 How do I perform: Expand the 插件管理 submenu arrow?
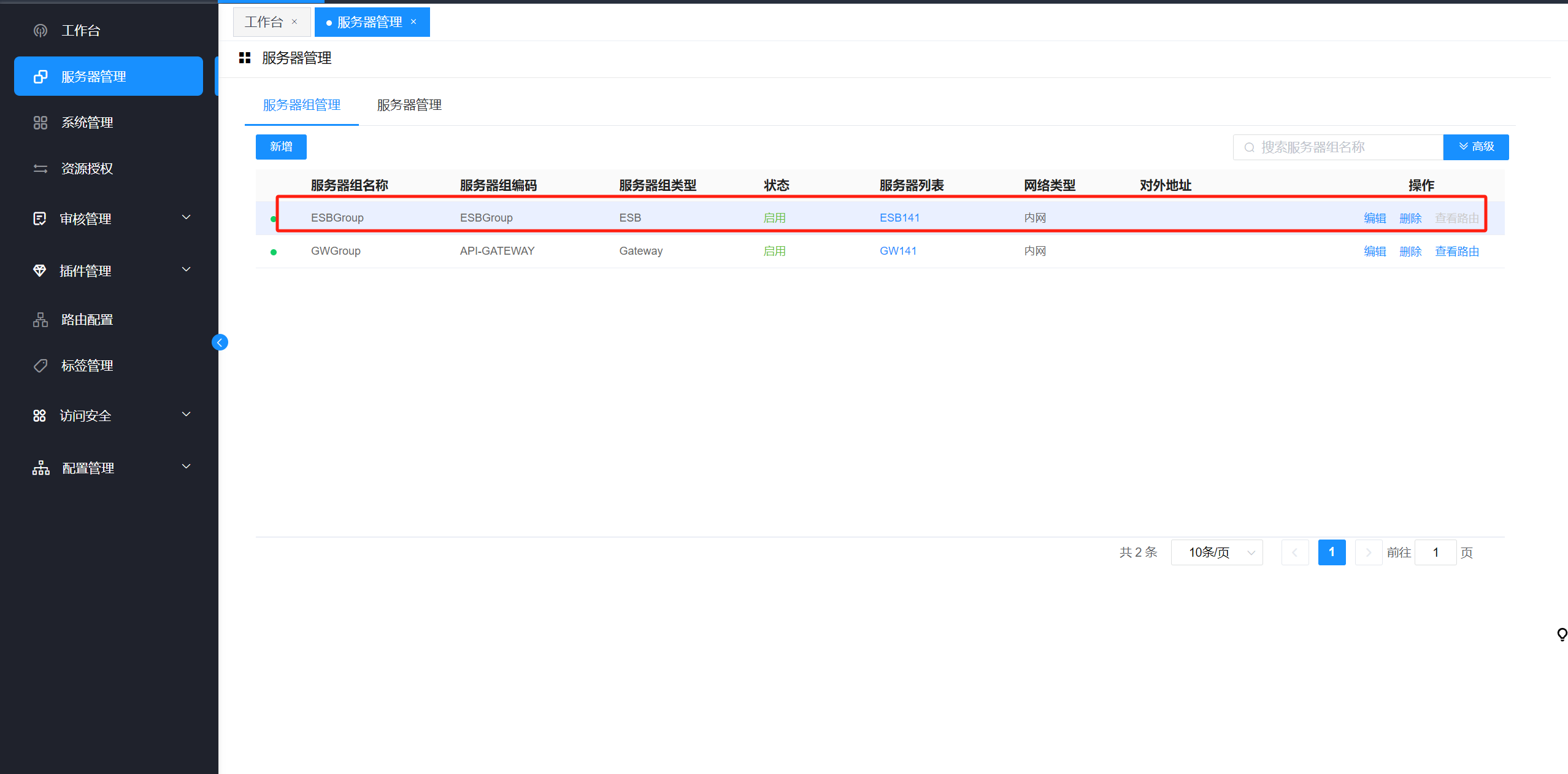[186, 269]
